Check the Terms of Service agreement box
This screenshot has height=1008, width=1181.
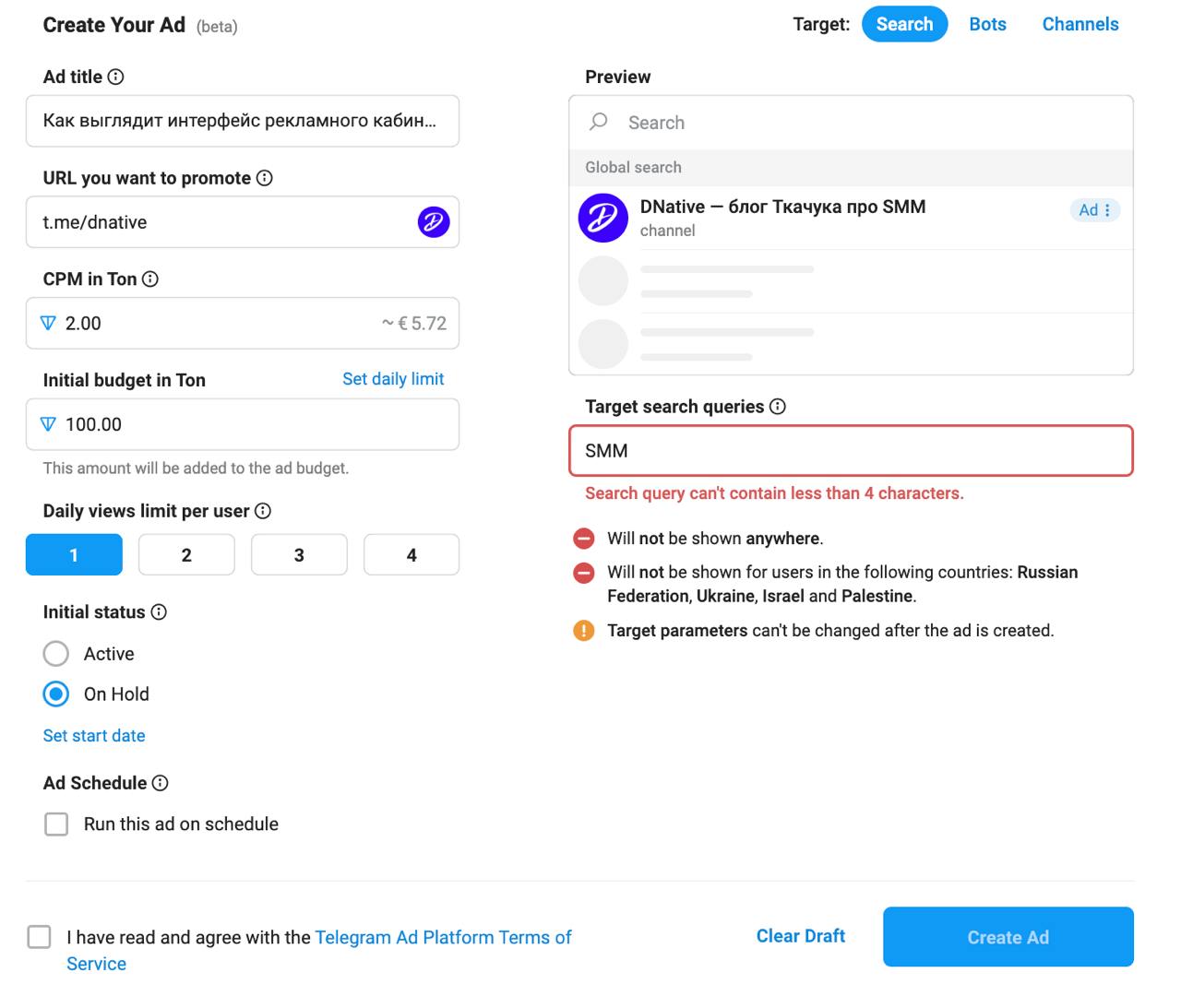click(39, 936)
